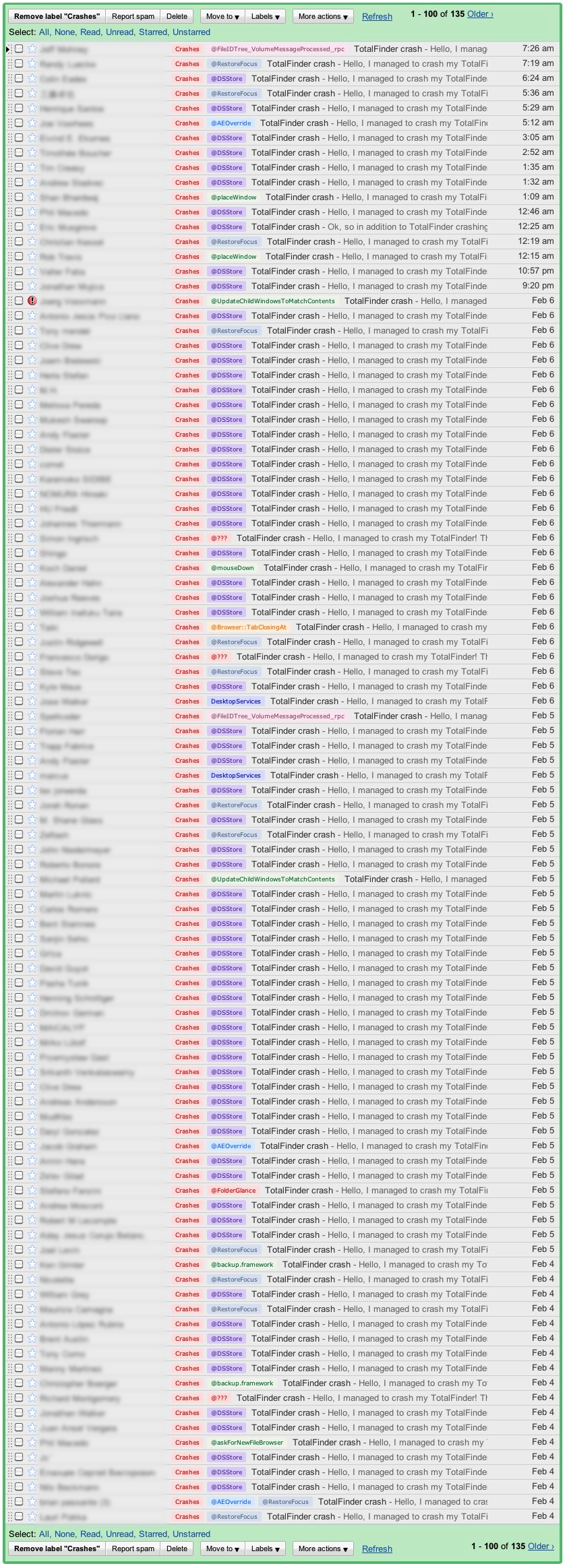
Task: Click the bottom 'Report spam' button
Action: pyautogui.click(x=133, y=1548)
